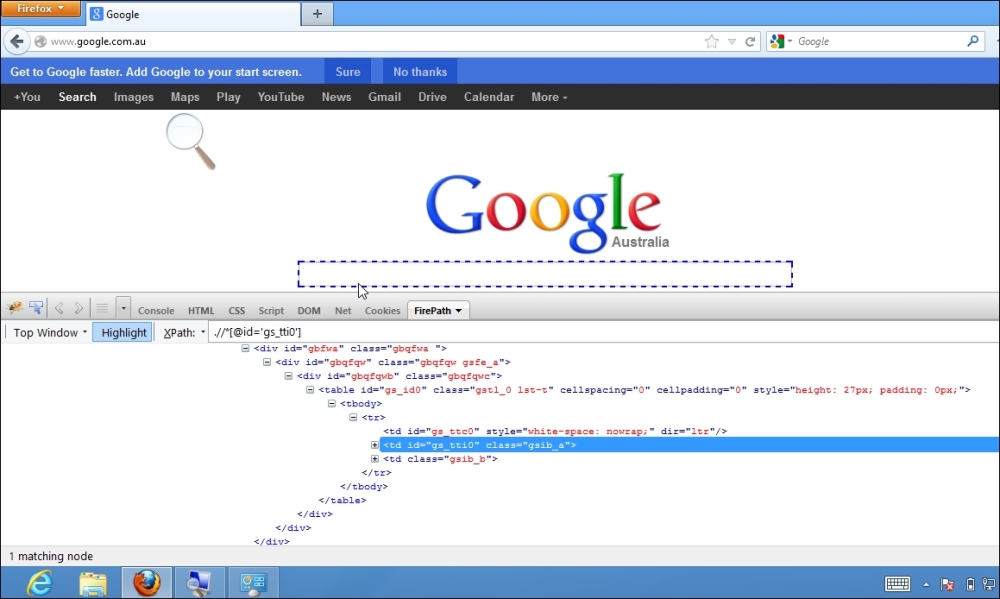This screenshot has width=1000, height=599.
Task: Select the closing </table> tag line
Action: [342, 500]
